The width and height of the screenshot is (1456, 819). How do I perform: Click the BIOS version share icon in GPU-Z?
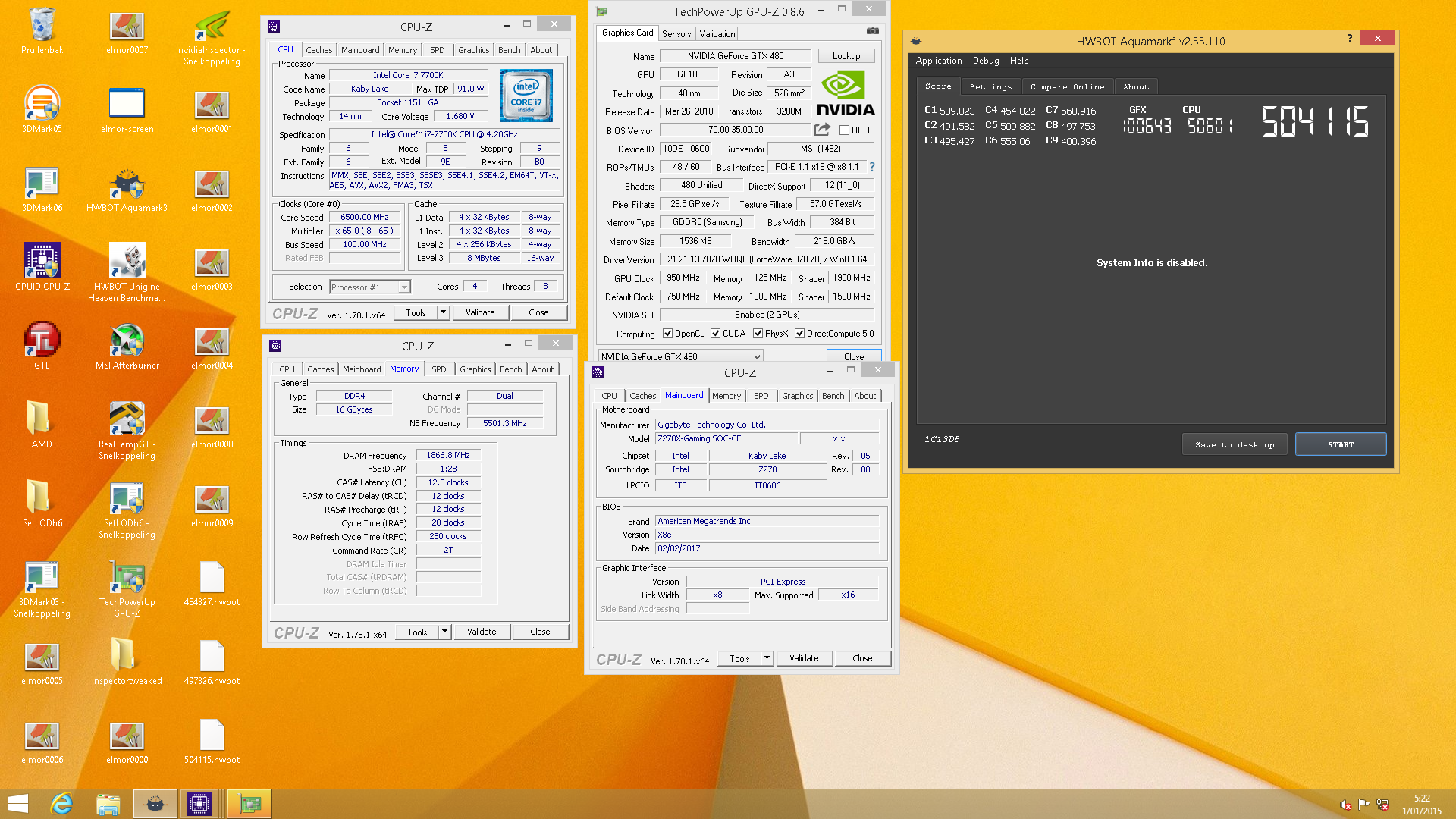point(822,130)
